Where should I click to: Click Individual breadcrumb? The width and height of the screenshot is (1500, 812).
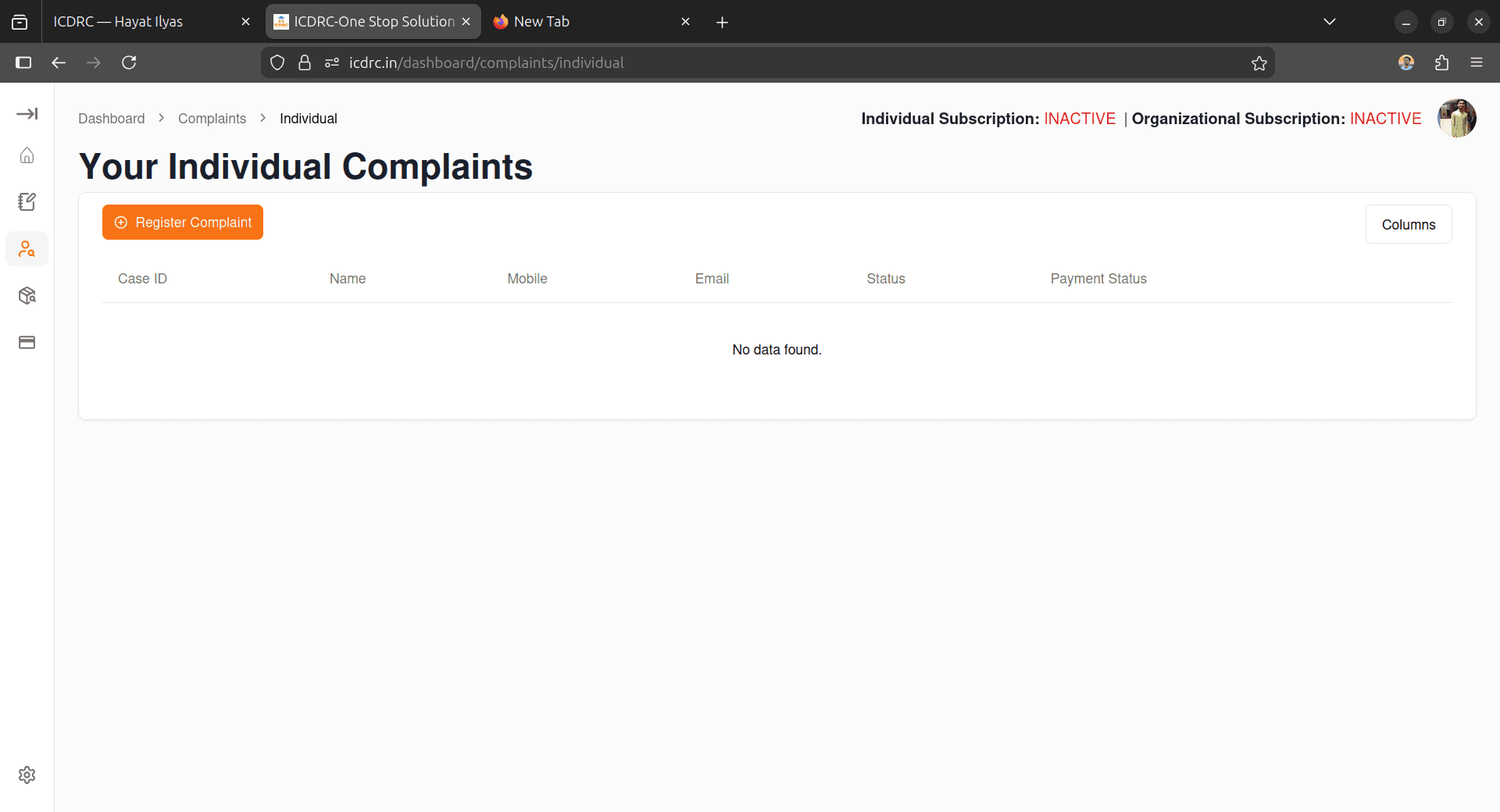pos(309,119)
